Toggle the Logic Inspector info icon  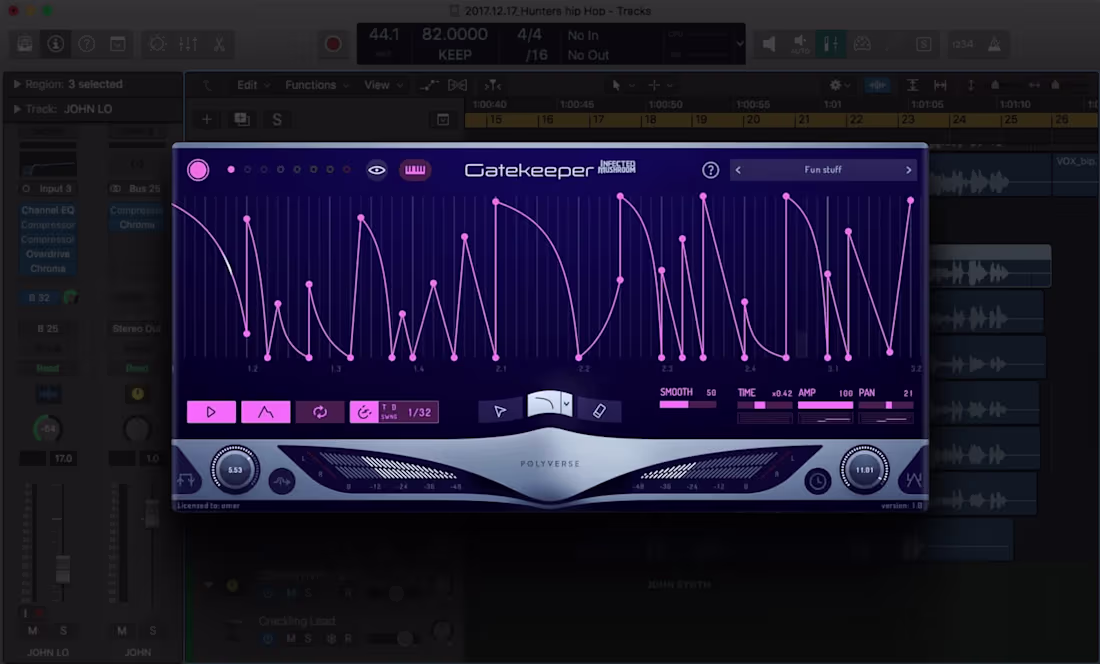coord(55,44)
